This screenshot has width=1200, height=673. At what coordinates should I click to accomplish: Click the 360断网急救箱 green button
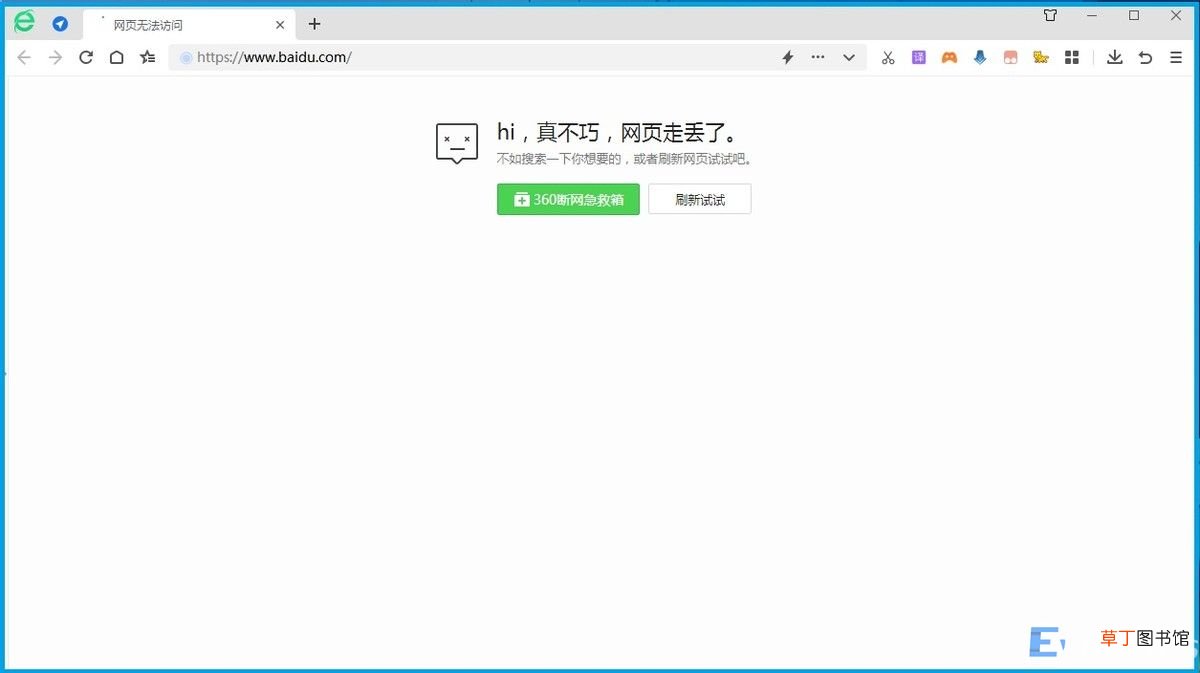(x=568, y=199)
